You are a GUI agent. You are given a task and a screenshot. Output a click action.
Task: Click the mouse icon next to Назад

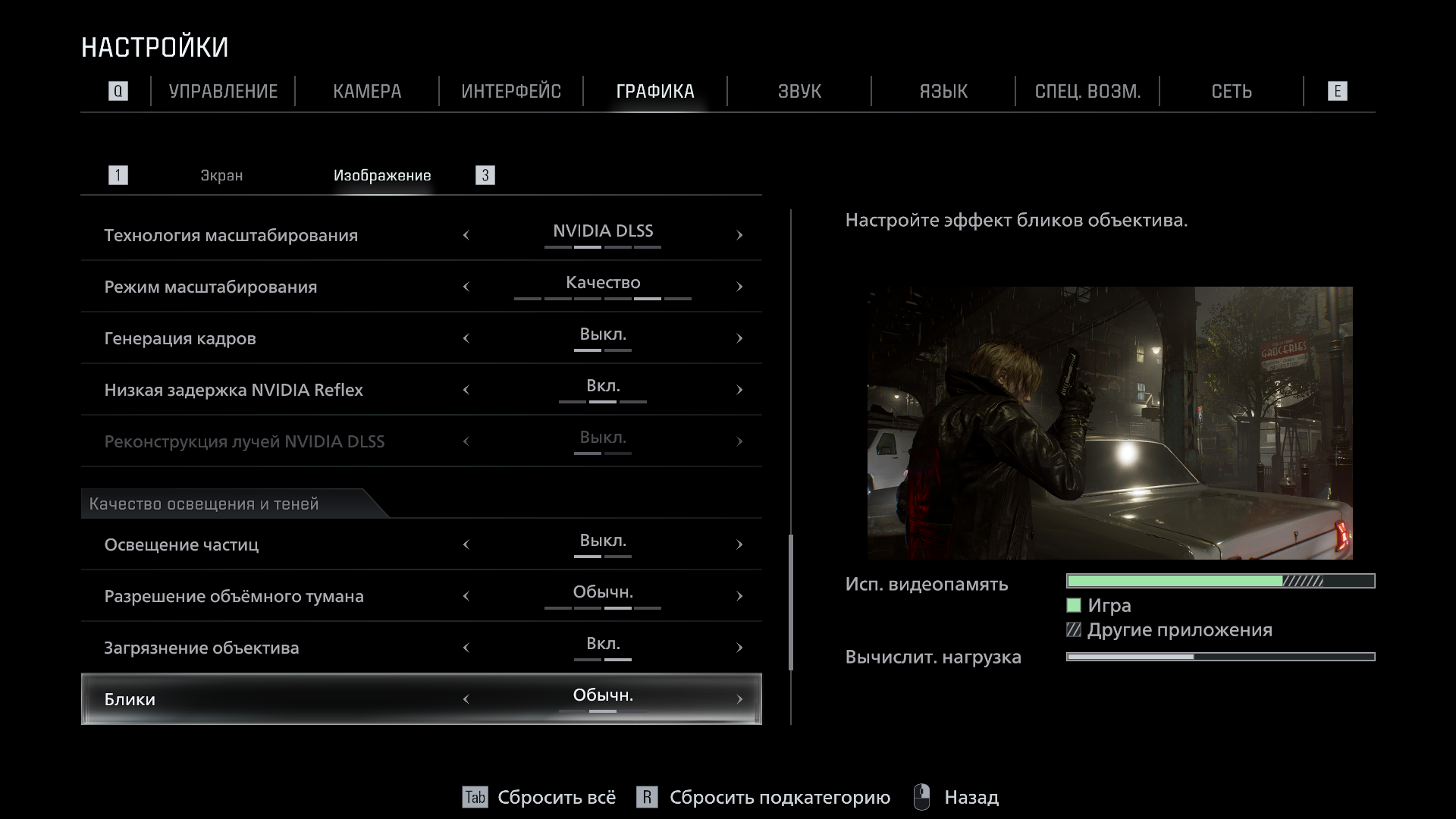[x=921, y=797]
